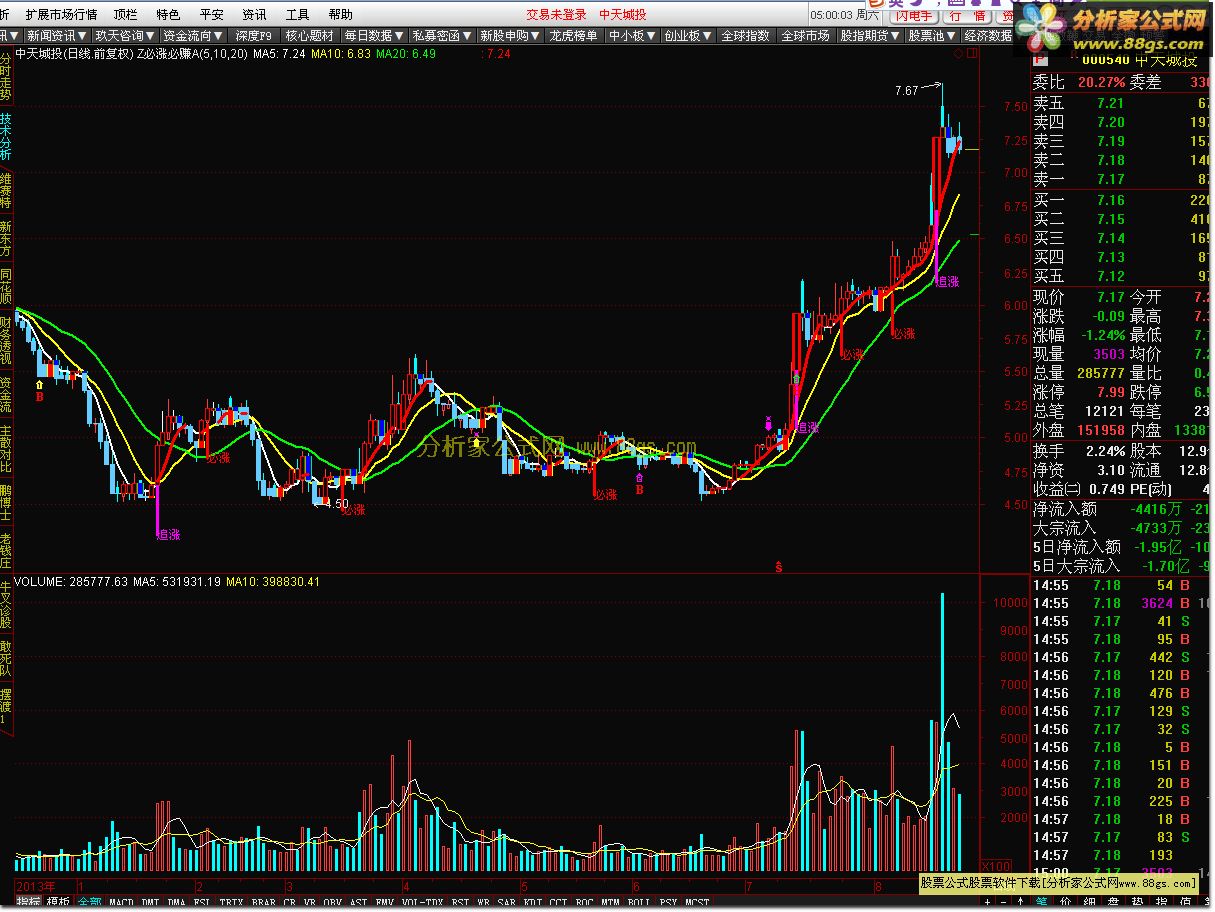Viewport: 1215px width, 912px height.
Task: Select the TRIX indicator tab
Action: tap(231, 903)
